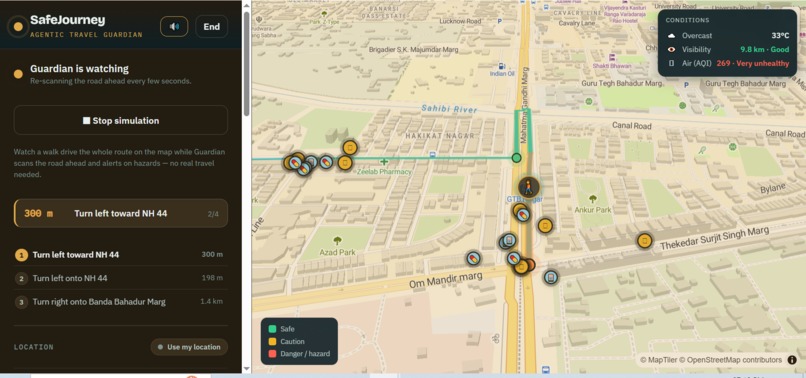This screenshot has height=378, width=806.
Task: Click pill marker at highway junction
Action: pos(513,258)
